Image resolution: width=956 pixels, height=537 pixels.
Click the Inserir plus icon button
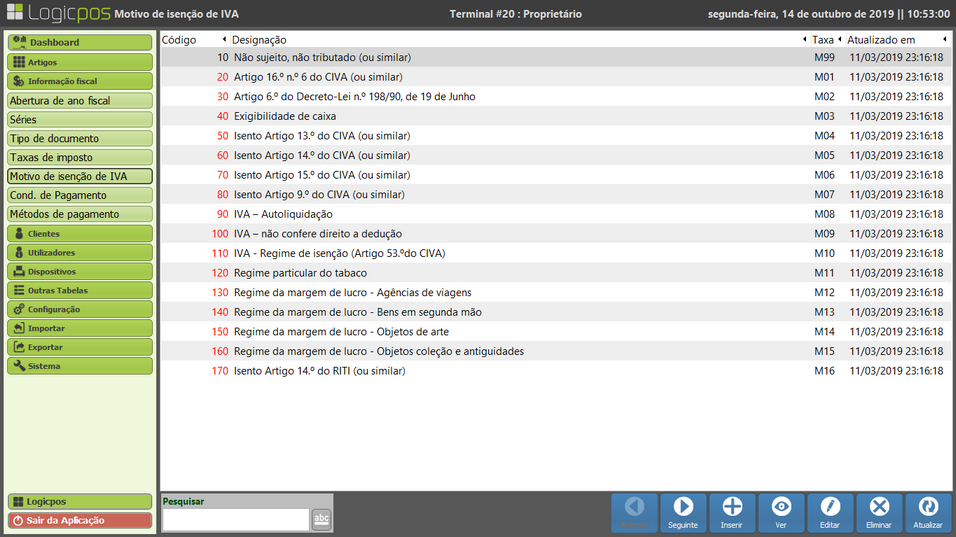click(x=732, y=512)
